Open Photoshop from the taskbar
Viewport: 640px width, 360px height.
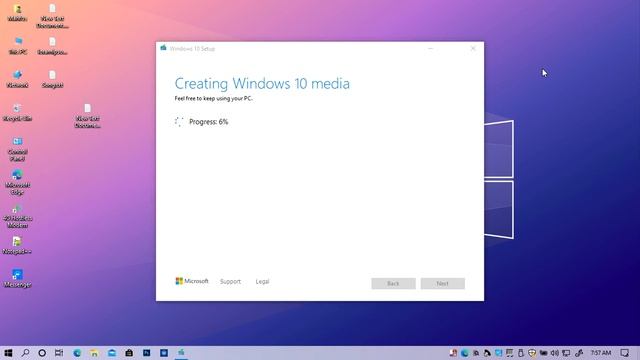147,353
